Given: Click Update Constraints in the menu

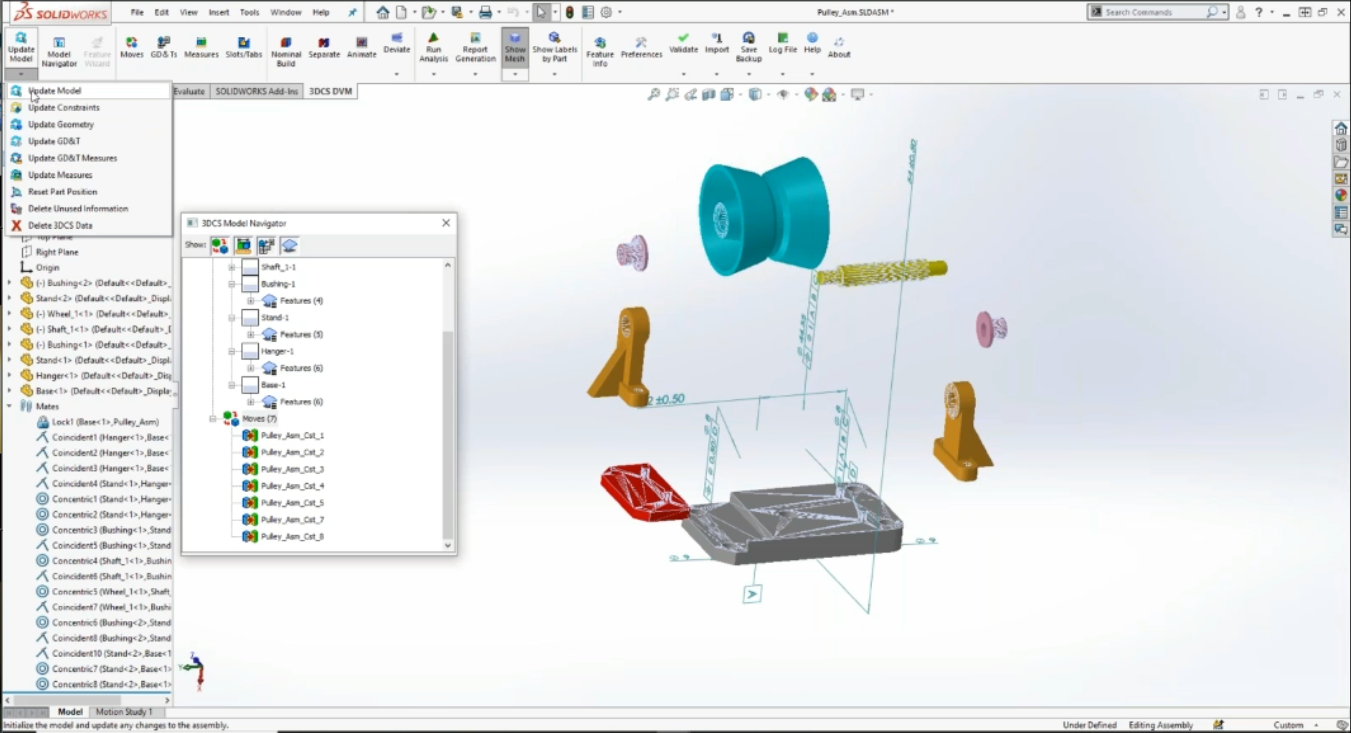Looking at the screenshot, I should tap(61, 107).
